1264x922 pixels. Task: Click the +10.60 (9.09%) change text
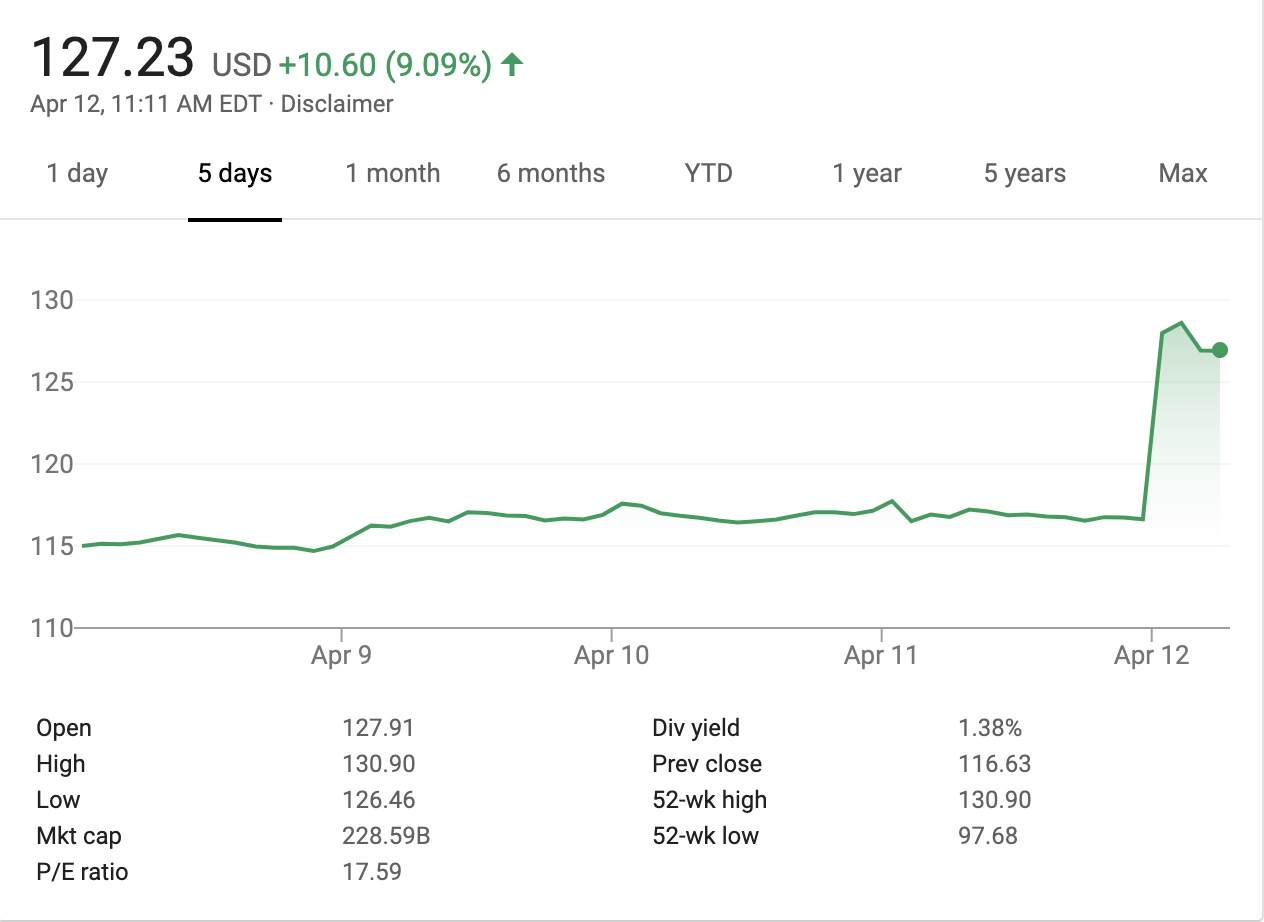point(385,66)
